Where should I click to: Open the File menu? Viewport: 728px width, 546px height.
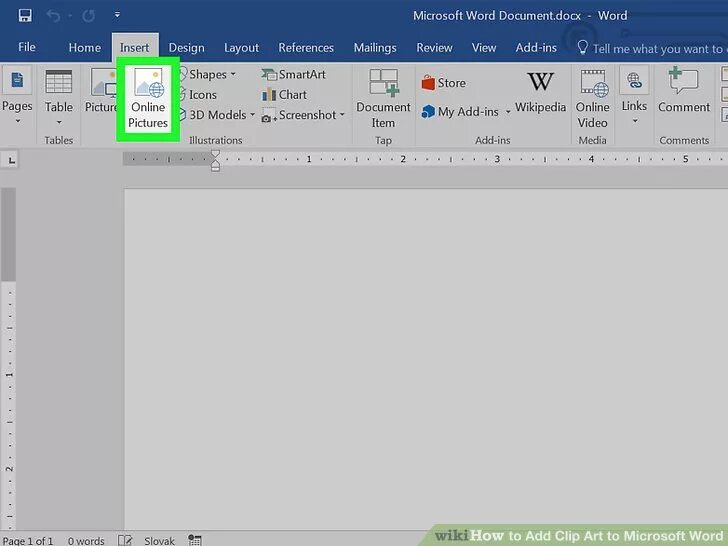(26, 47)
